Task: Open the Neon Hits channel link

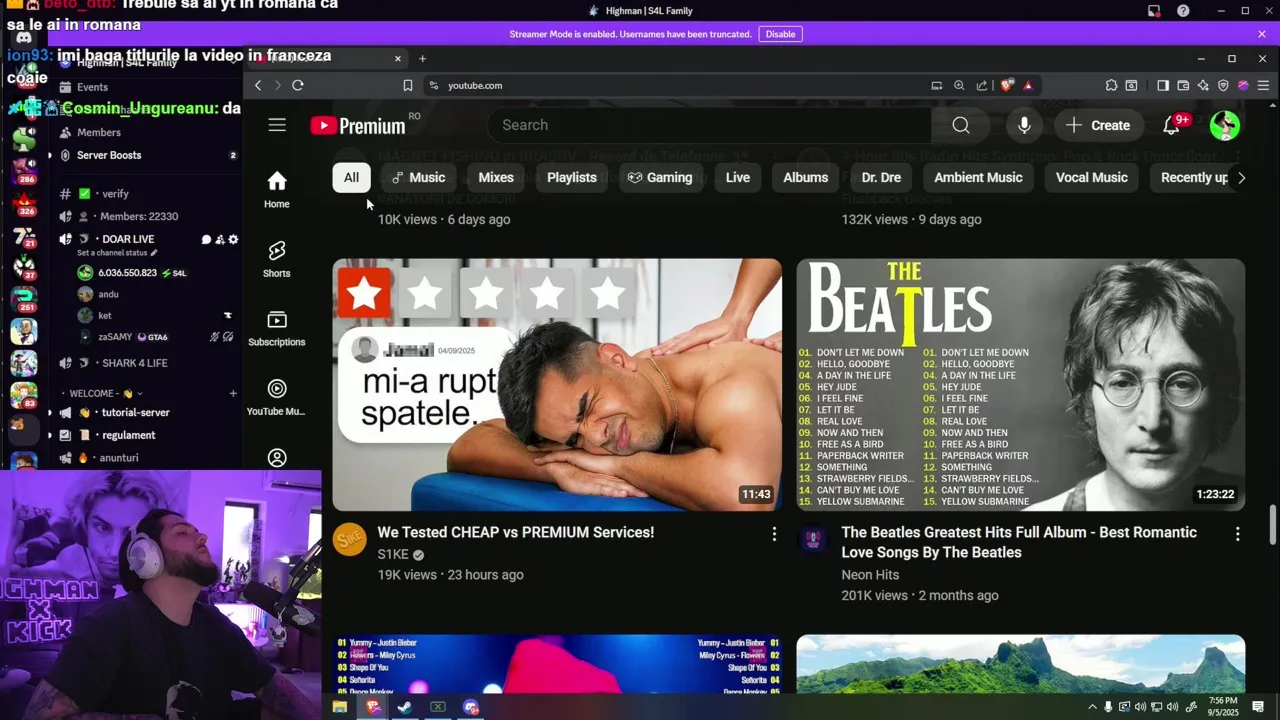Action: click(x=870, y=575)
